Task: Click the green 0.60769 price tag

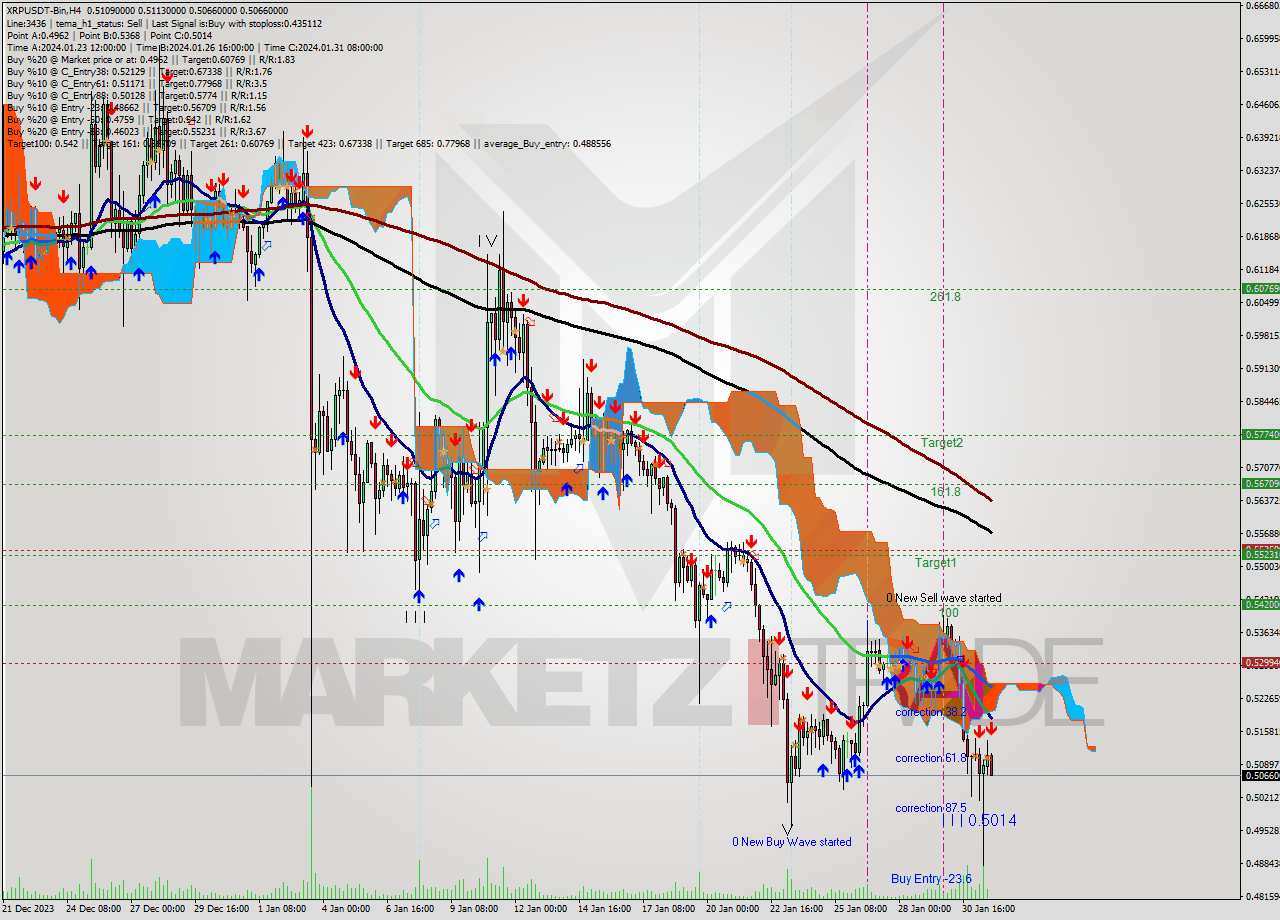Action: 1260,288
